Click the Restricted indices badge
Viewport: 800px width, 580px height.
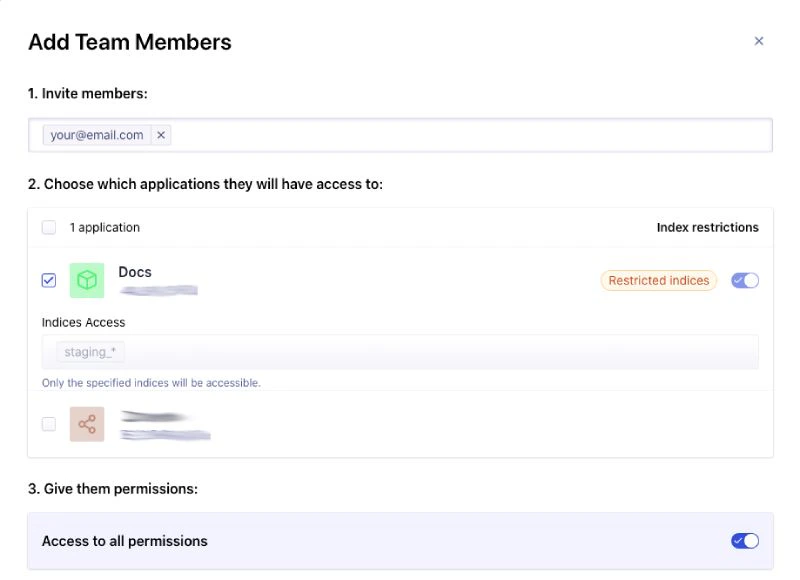point(658,280)
